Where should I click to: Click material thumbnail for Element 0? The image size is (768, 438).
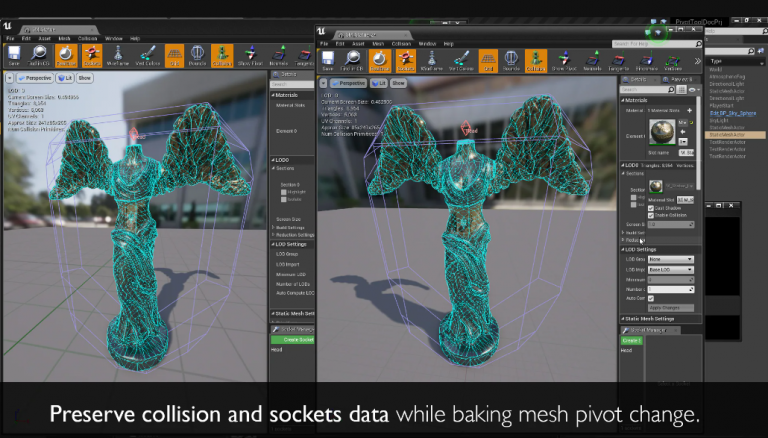[662, 132]
